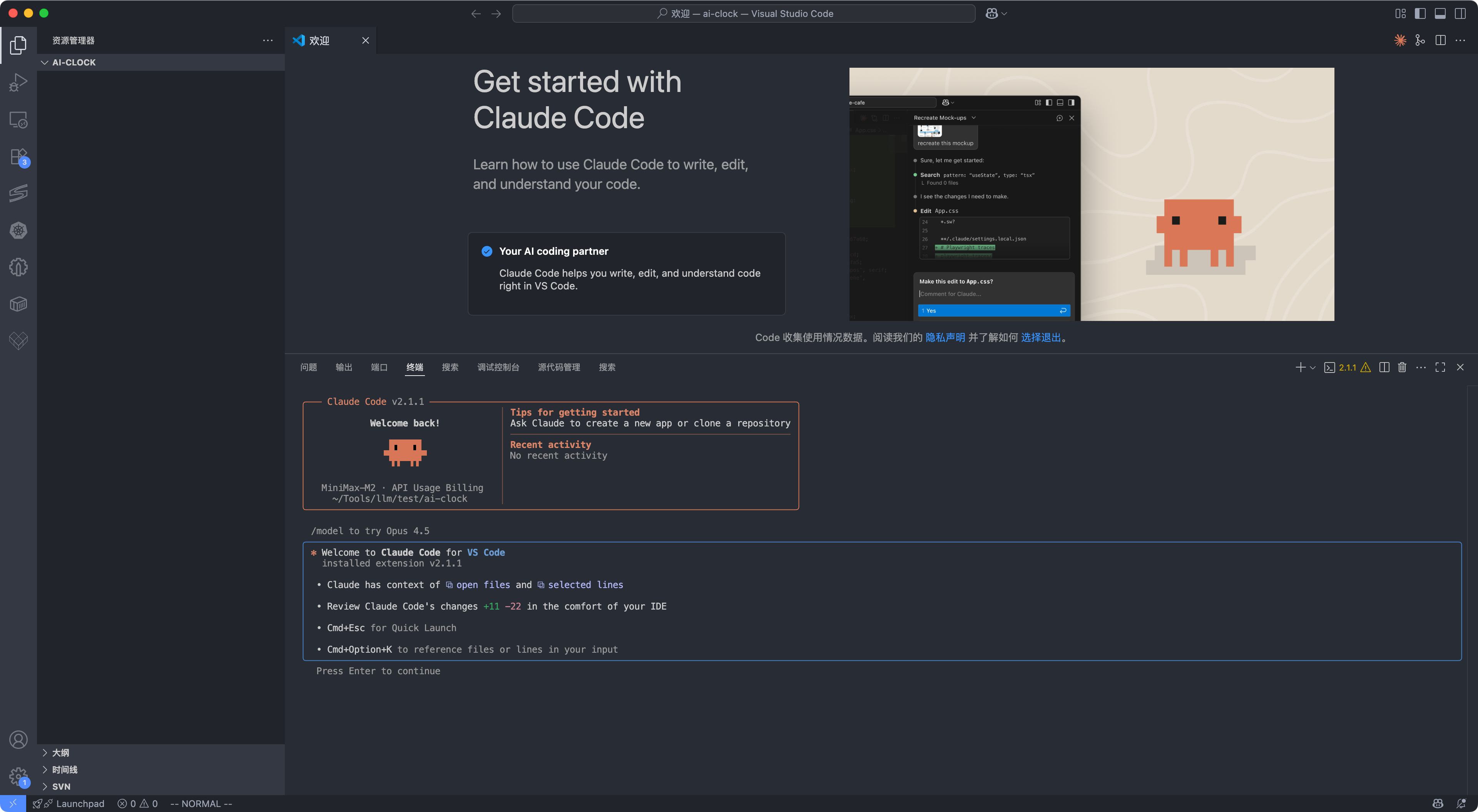Open the Remote Explorer sidebar icon
Viewport: 1478px width, 812px height.
tap(18, 120)
